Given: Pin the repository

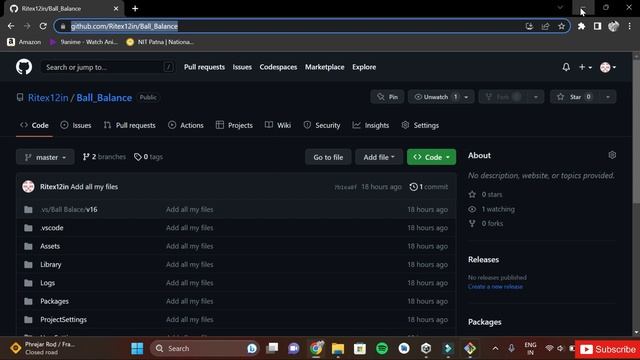Looking at the screenshot, I should (387, 97).
